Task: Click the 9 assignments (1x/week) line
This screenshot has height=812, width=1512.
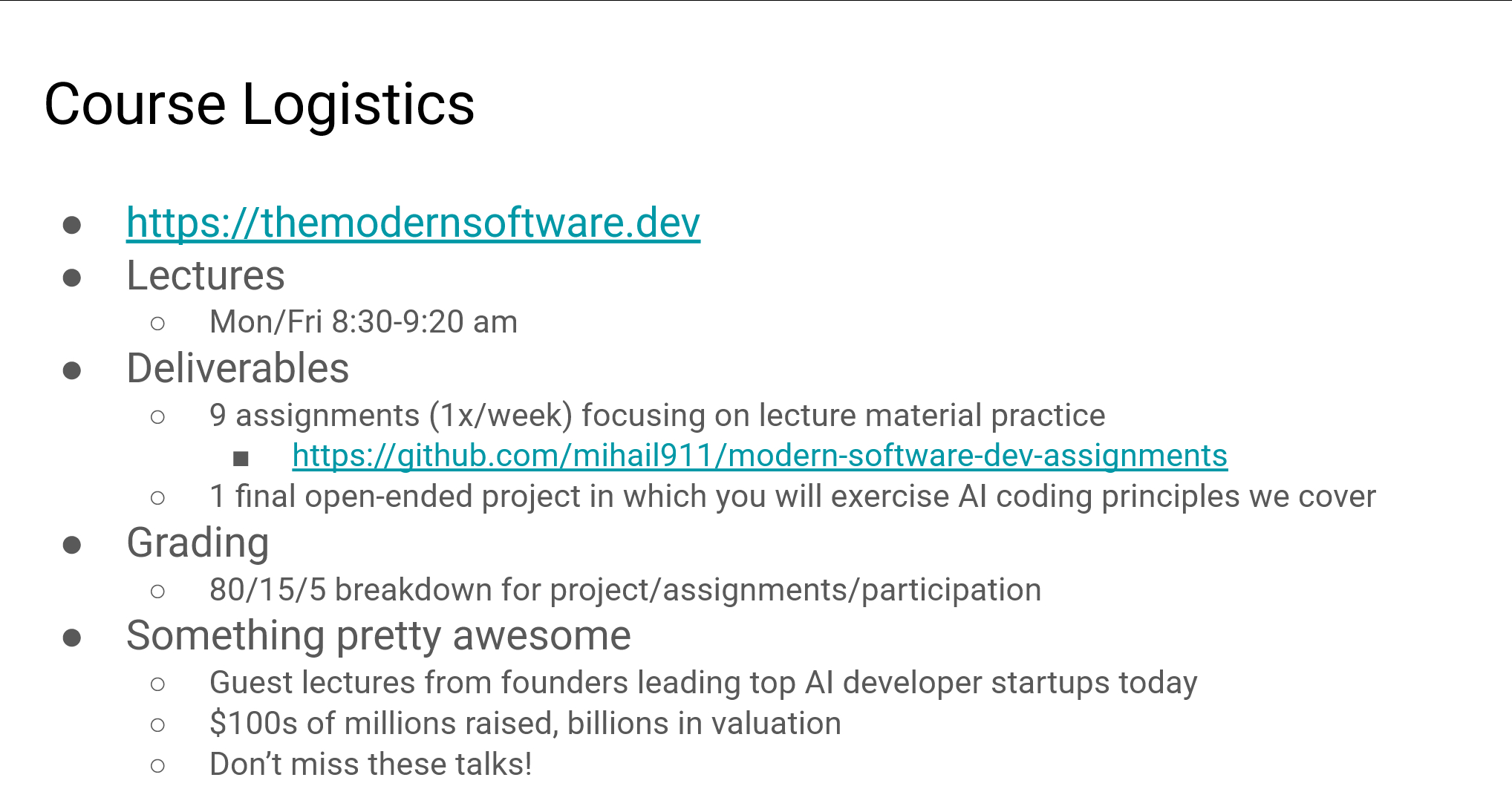Action: (656, 416)
